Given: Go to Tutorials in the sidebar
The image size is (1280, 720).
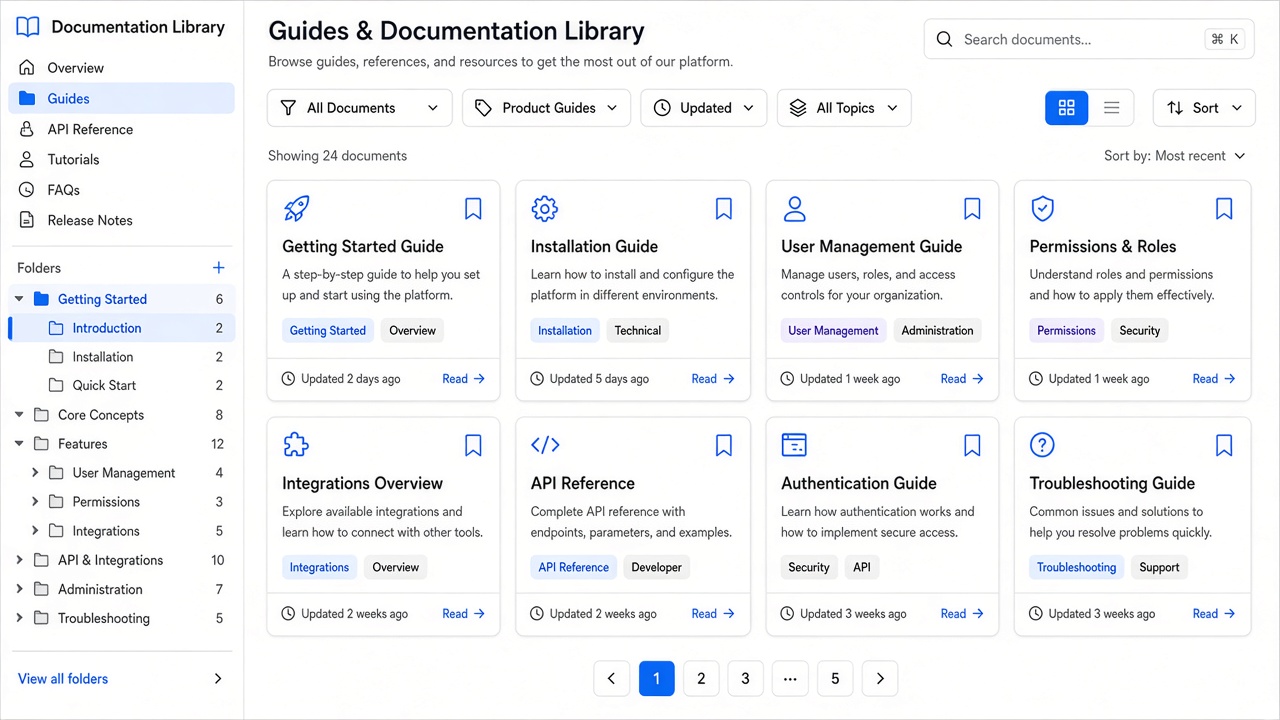Looking at the screenshot, I should click(121, 159).
